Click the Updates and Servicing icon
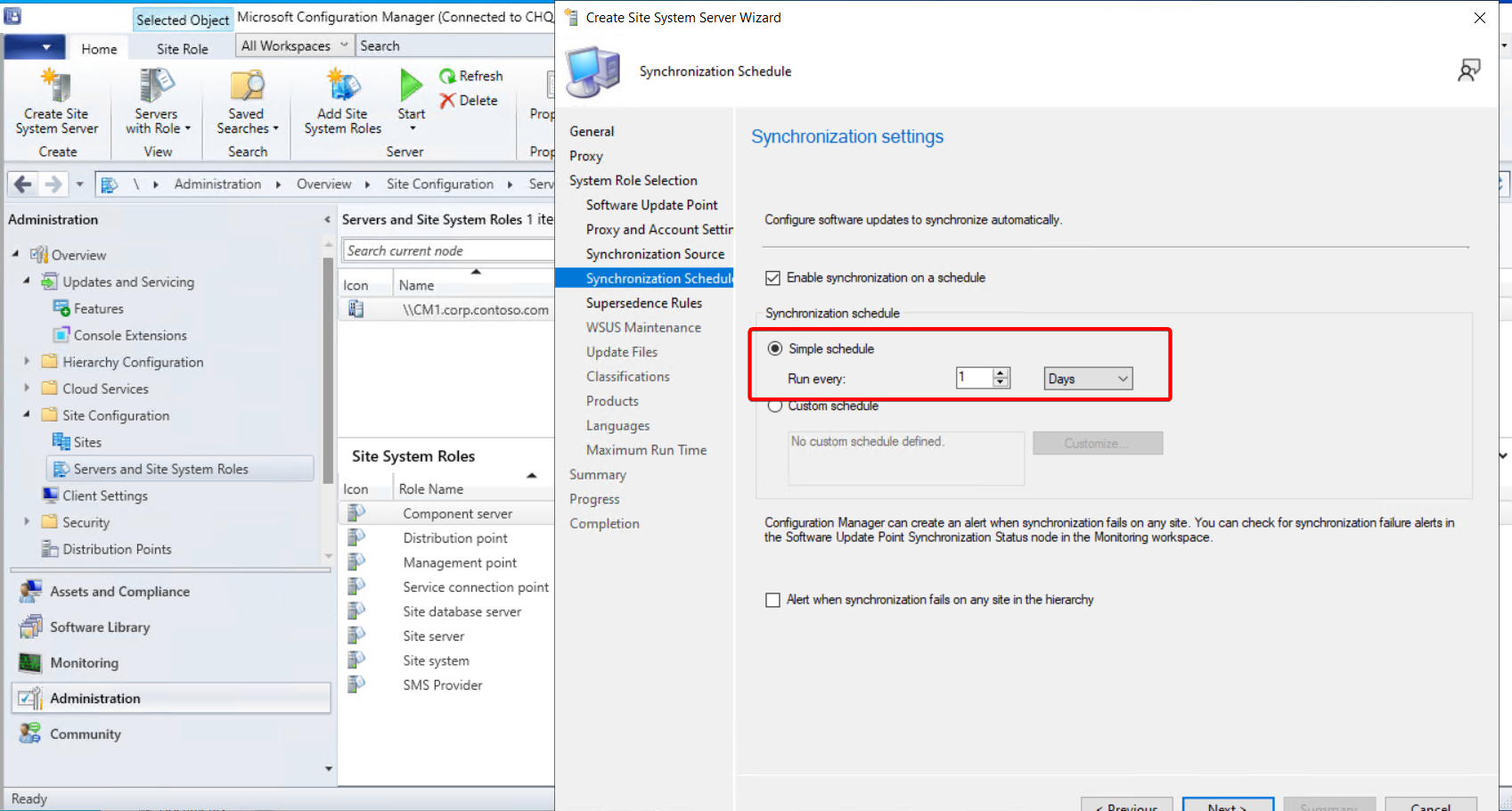Screen dimensions: 1512x811 (x=50, y=282)
